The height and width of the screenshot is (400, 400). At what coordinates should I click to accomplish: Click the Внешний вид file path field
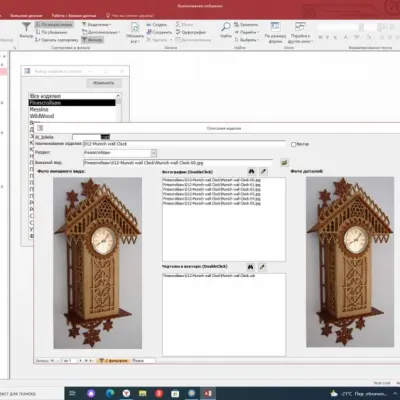tap(178, 163)
